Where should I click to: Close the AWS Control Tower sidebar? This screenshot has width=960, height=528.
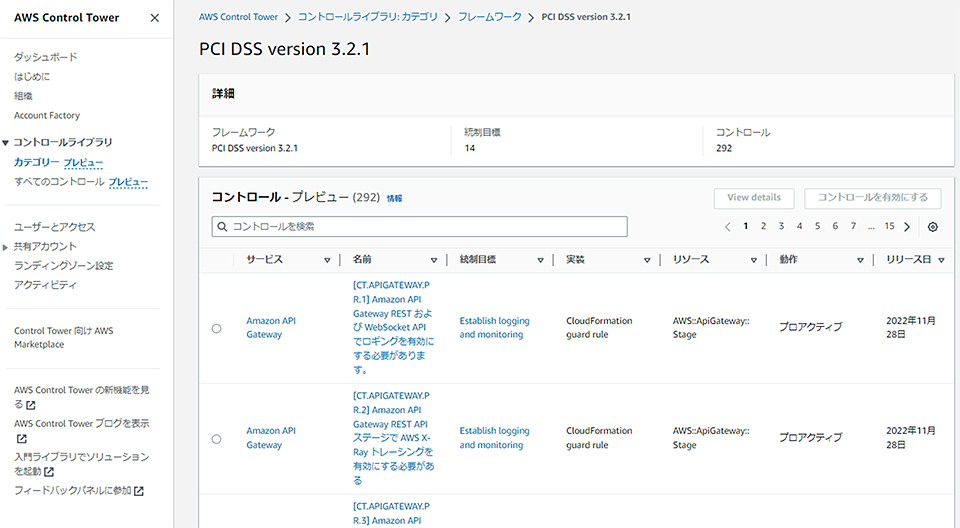point(155,18)
